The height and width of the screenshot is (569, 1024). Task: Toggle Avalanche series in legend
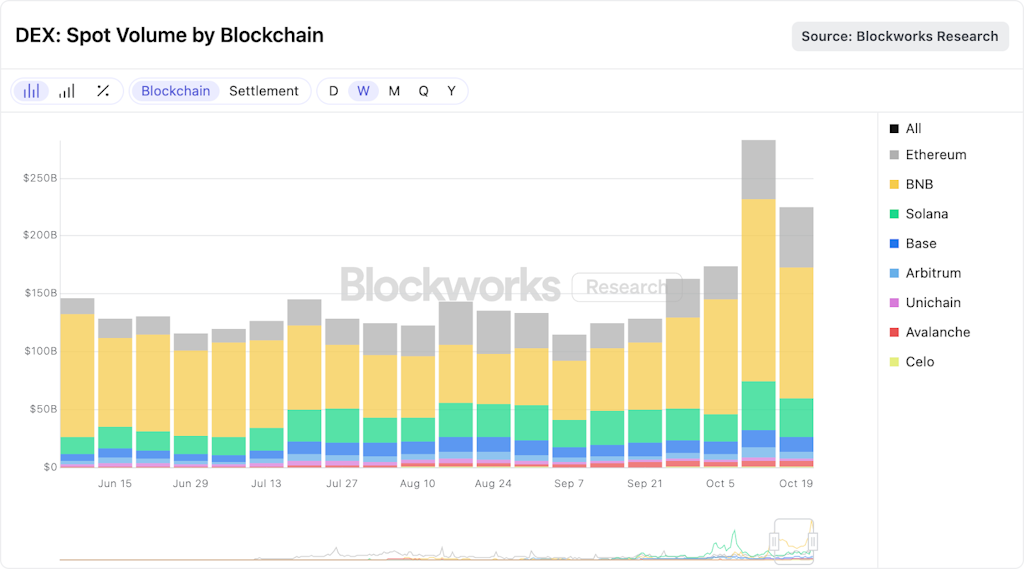[894, 332]
